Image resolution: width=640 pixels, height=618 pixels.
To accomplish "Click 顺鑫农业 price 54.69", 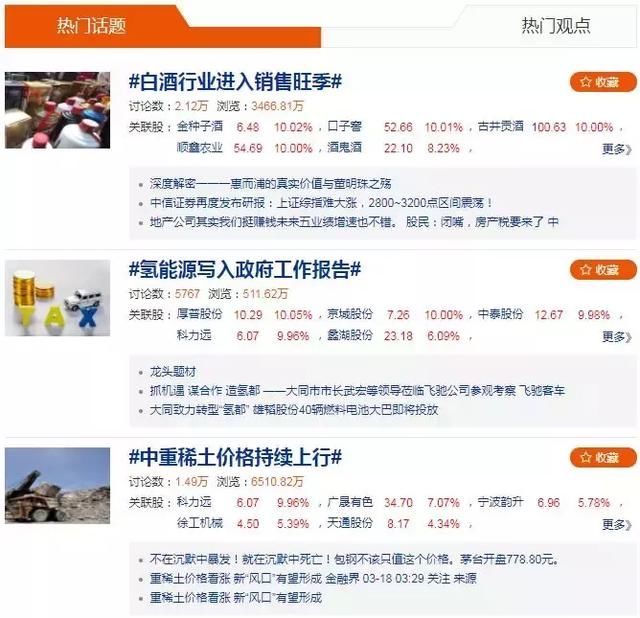I will [x=248, y=148].
